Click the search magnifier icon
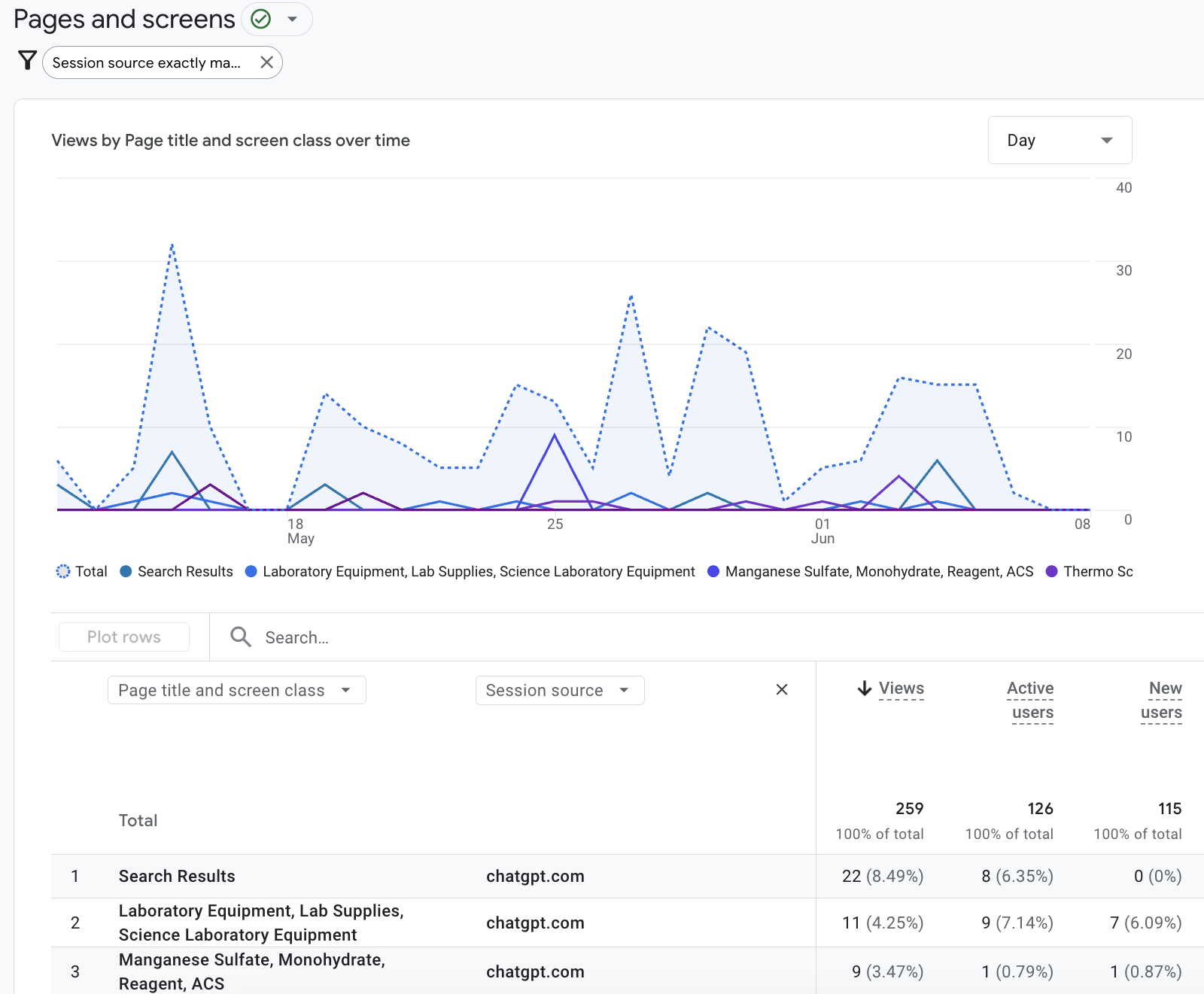The width and height of the screenshot is (1204, 994). pyautogui.click(x=241, y=637)
